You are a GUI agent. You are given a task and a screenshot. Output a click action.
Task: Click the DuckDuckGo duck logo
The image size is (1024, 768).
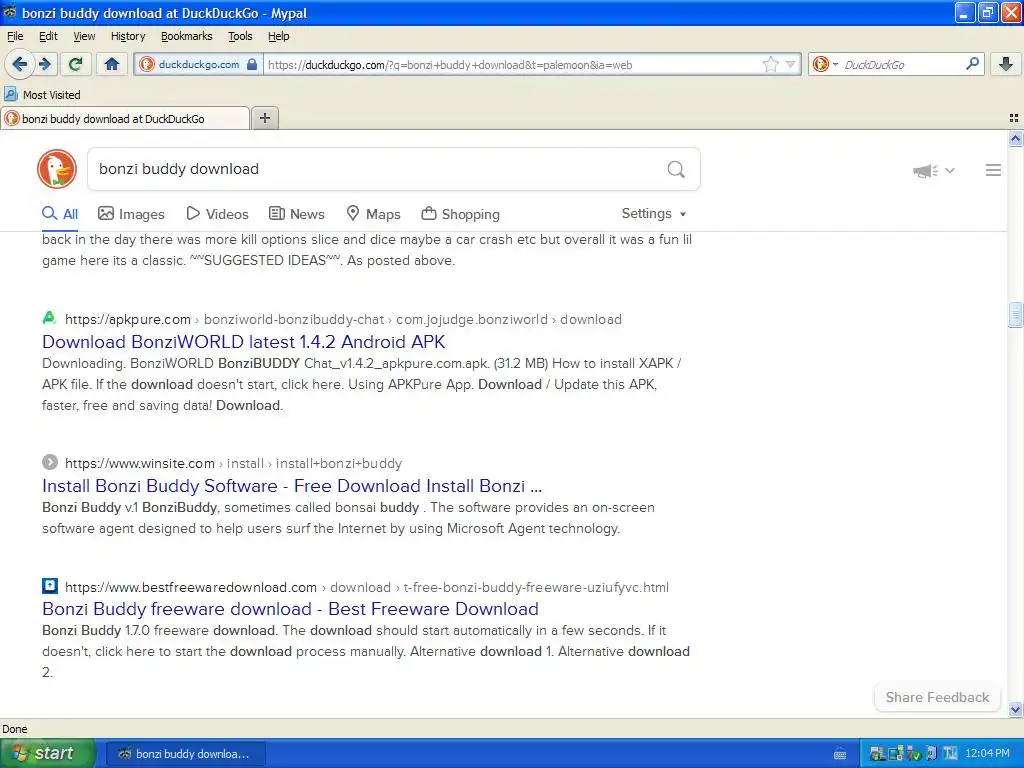point(57,169)
